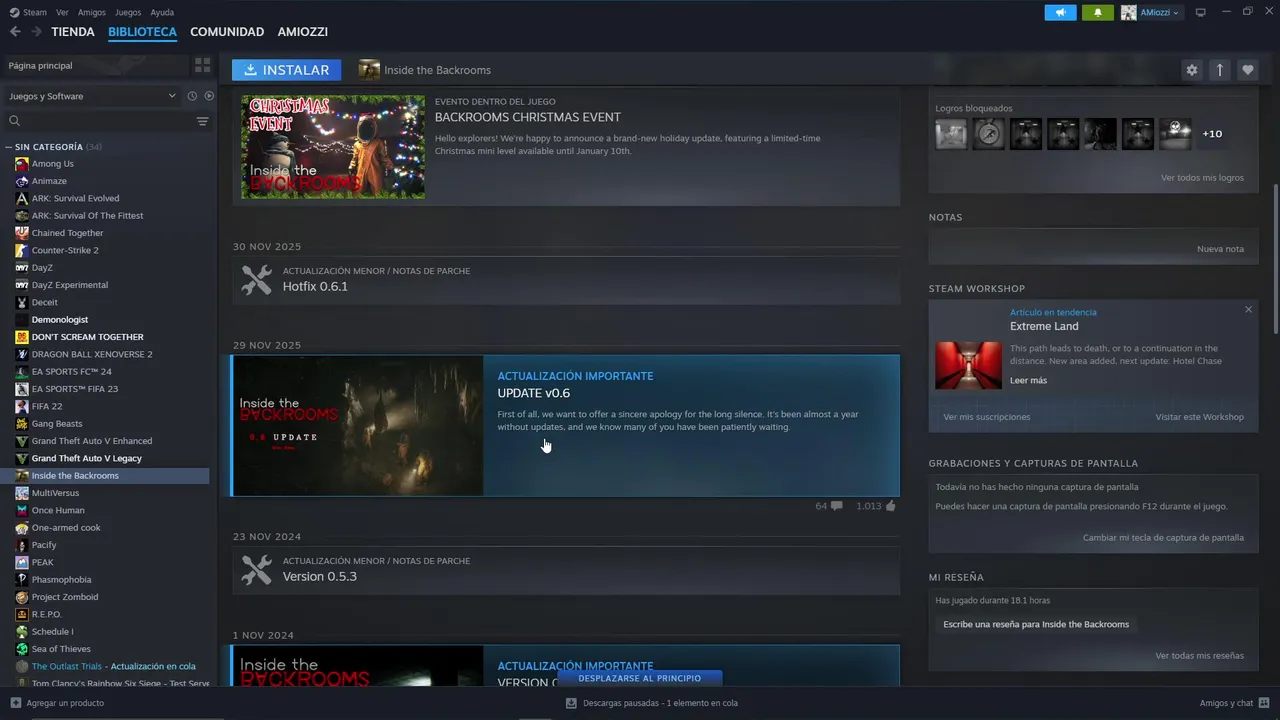Image resolution: width=1280 pixels, height=720 pixels.
Task: Click the page vertical scrollbar
Action: (1275, 260)
